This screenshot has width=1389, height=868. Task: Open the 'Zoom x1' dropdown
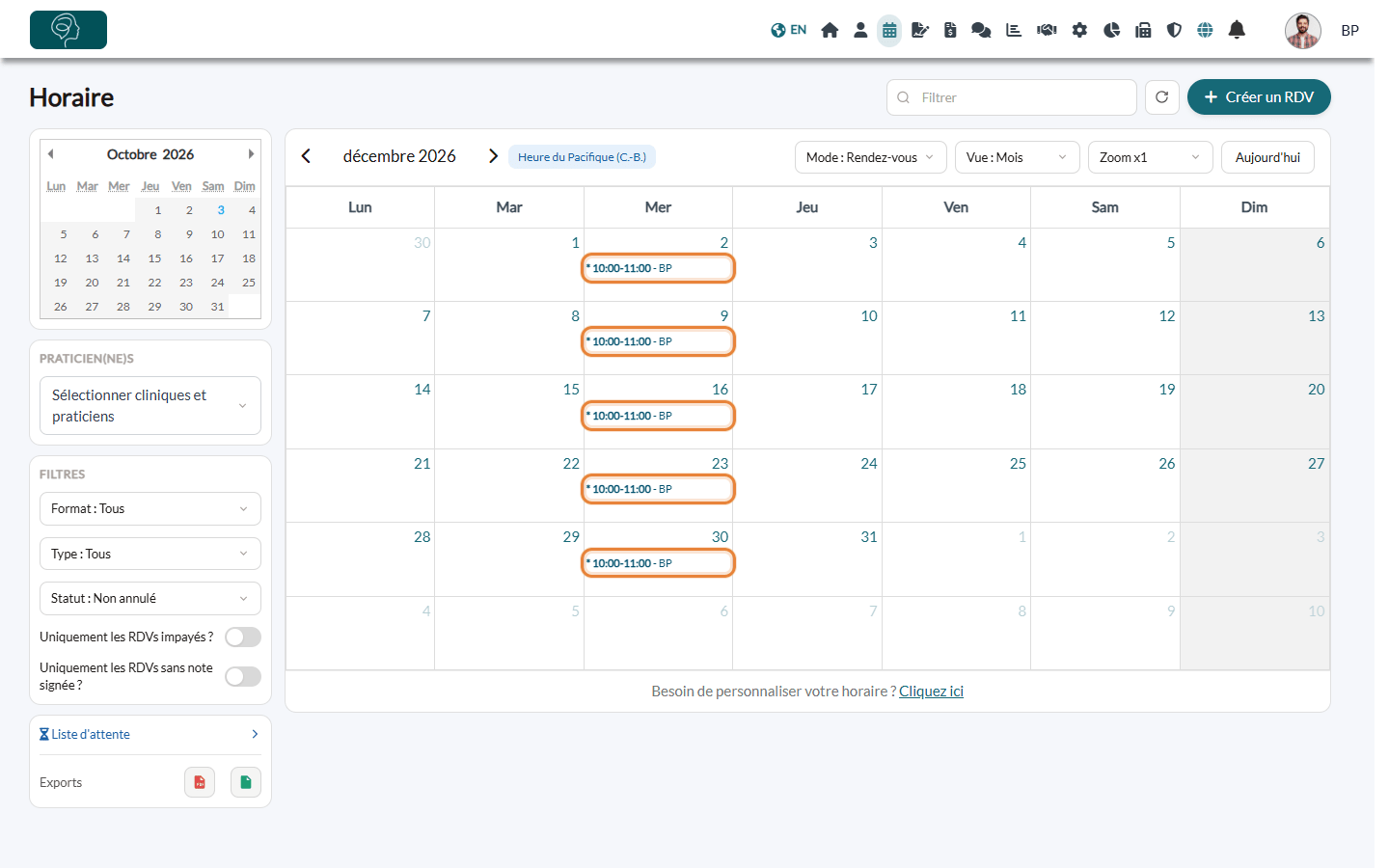click(1151, 157)
